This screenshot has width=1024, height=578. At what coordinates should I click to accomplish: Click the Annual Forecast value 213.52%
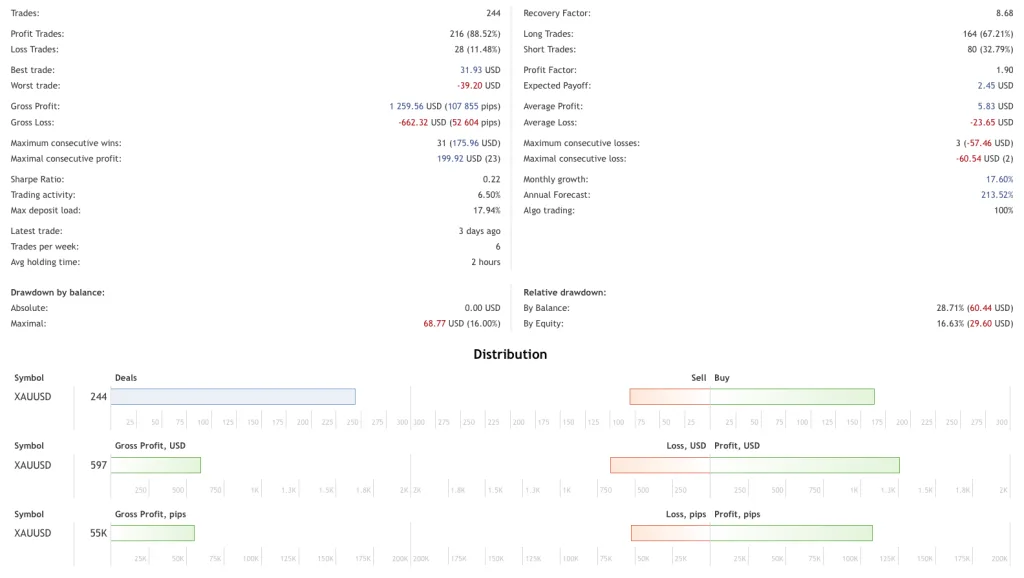tap(997, 195)
